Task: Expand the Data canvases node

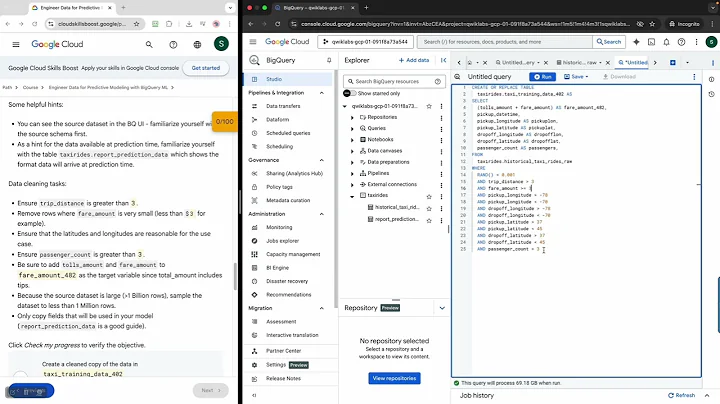Action: coord(352,151)
